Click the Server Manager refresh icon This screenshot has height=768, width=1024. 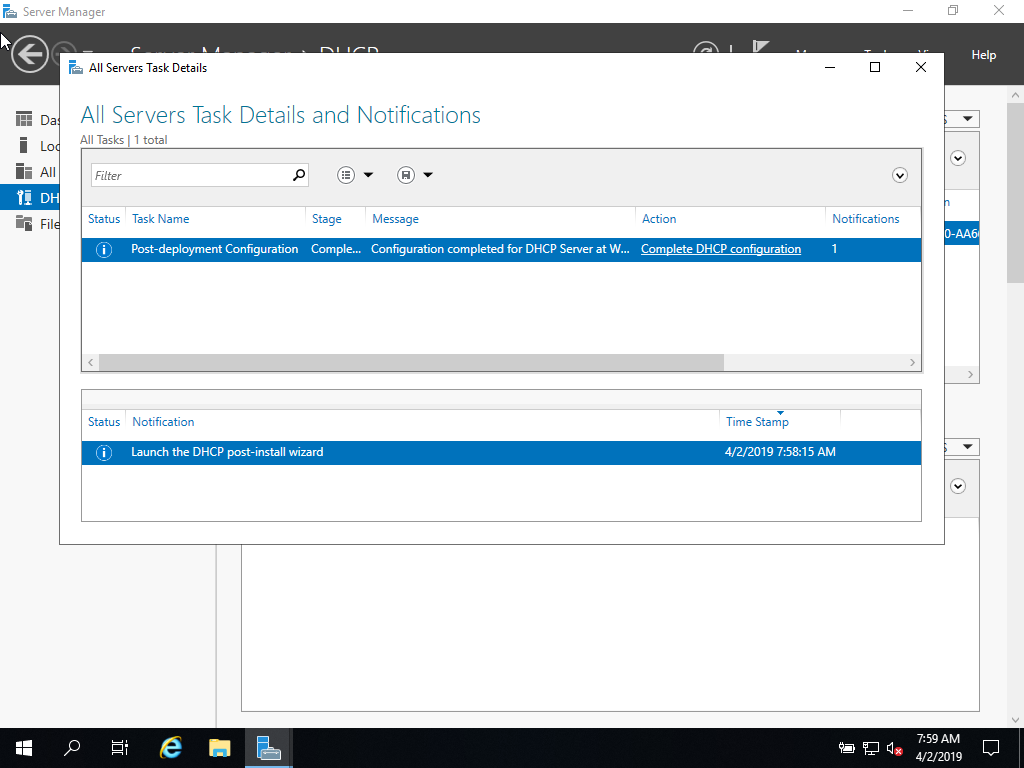pos(706,47)
